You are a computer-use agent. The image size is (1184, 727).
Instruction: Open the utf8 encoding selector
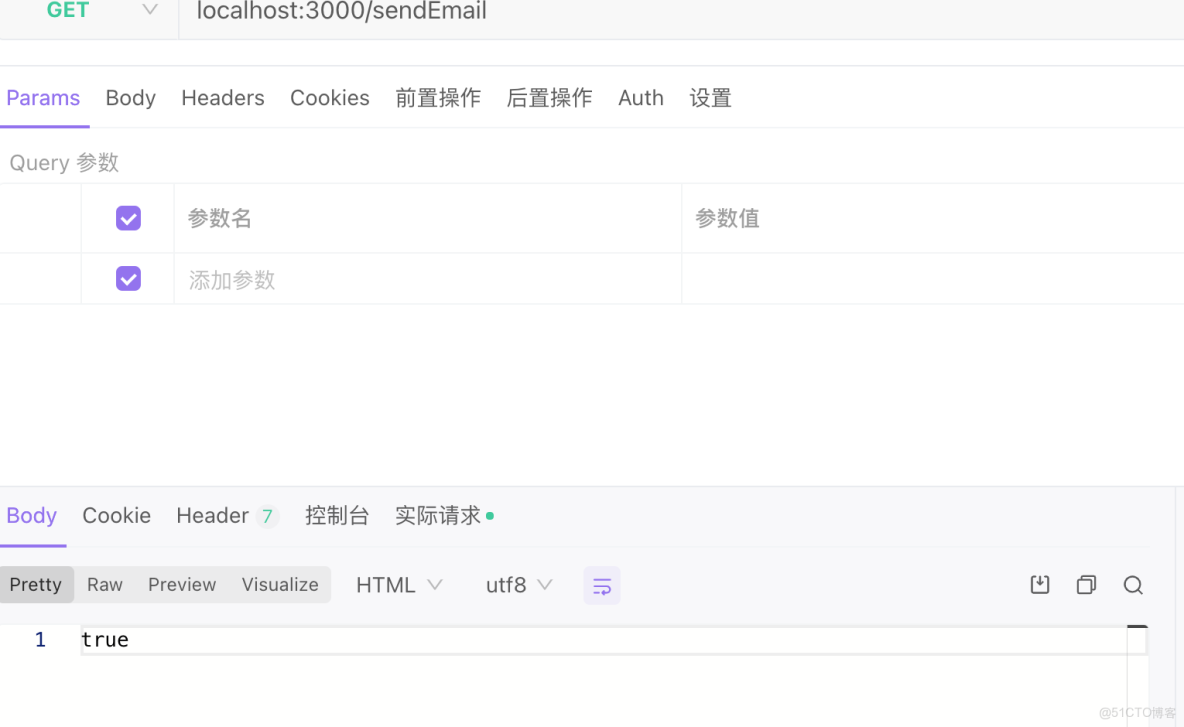[x=506, y=584]
